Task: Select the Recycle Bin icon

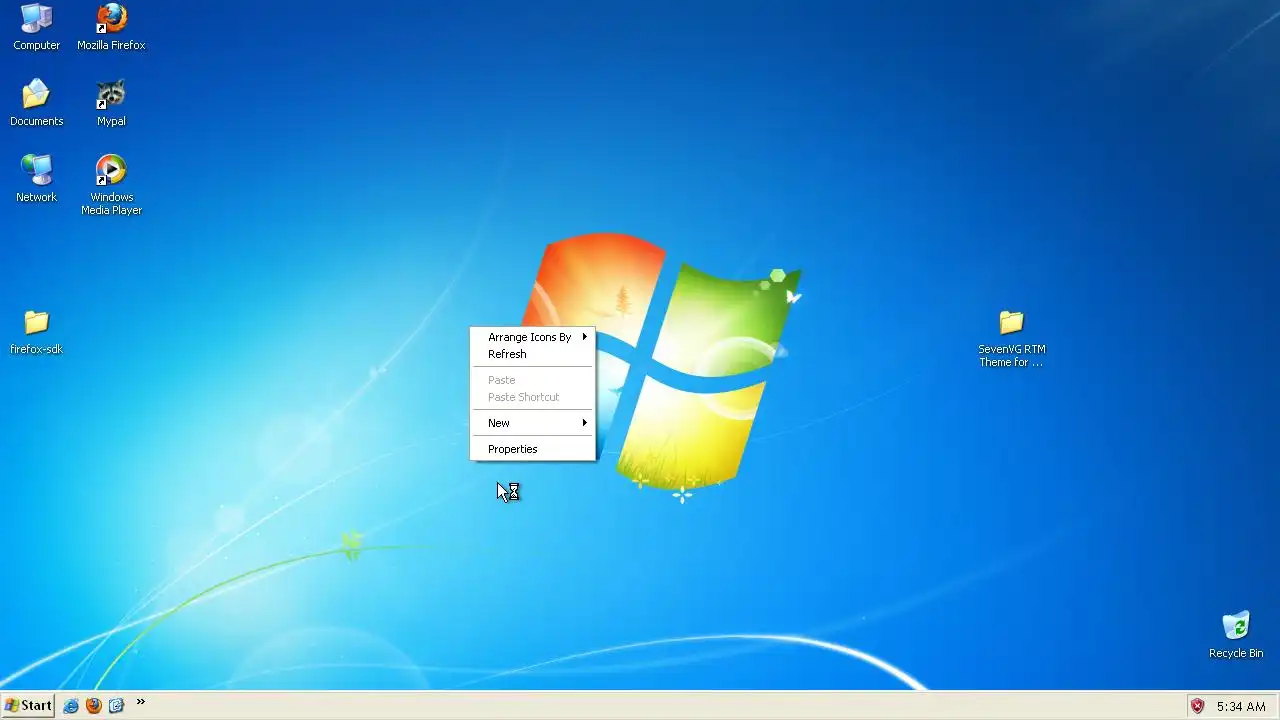Action: pos(1236,636)
